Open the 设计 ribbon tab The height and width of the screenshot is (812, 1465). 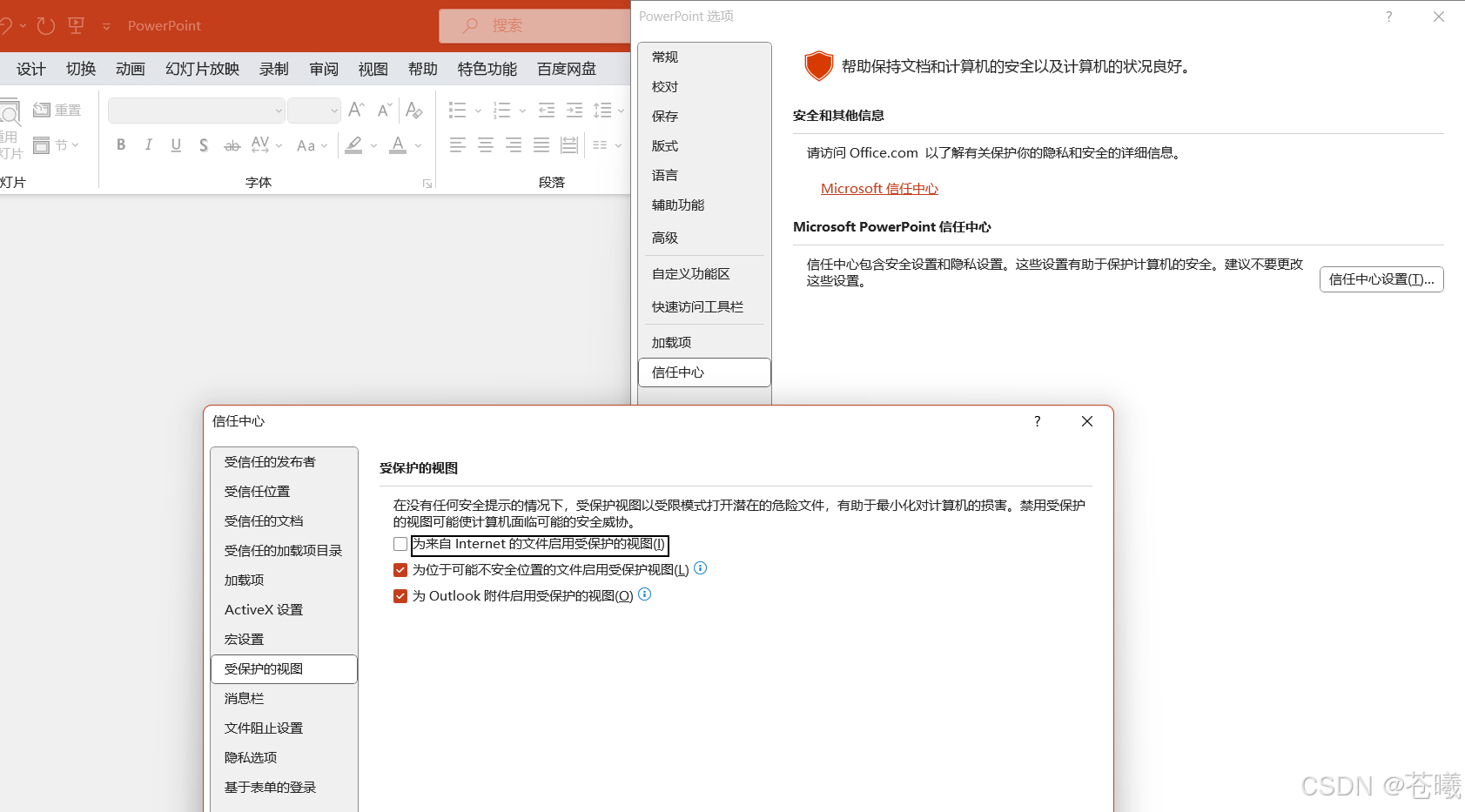coord(31,69)
